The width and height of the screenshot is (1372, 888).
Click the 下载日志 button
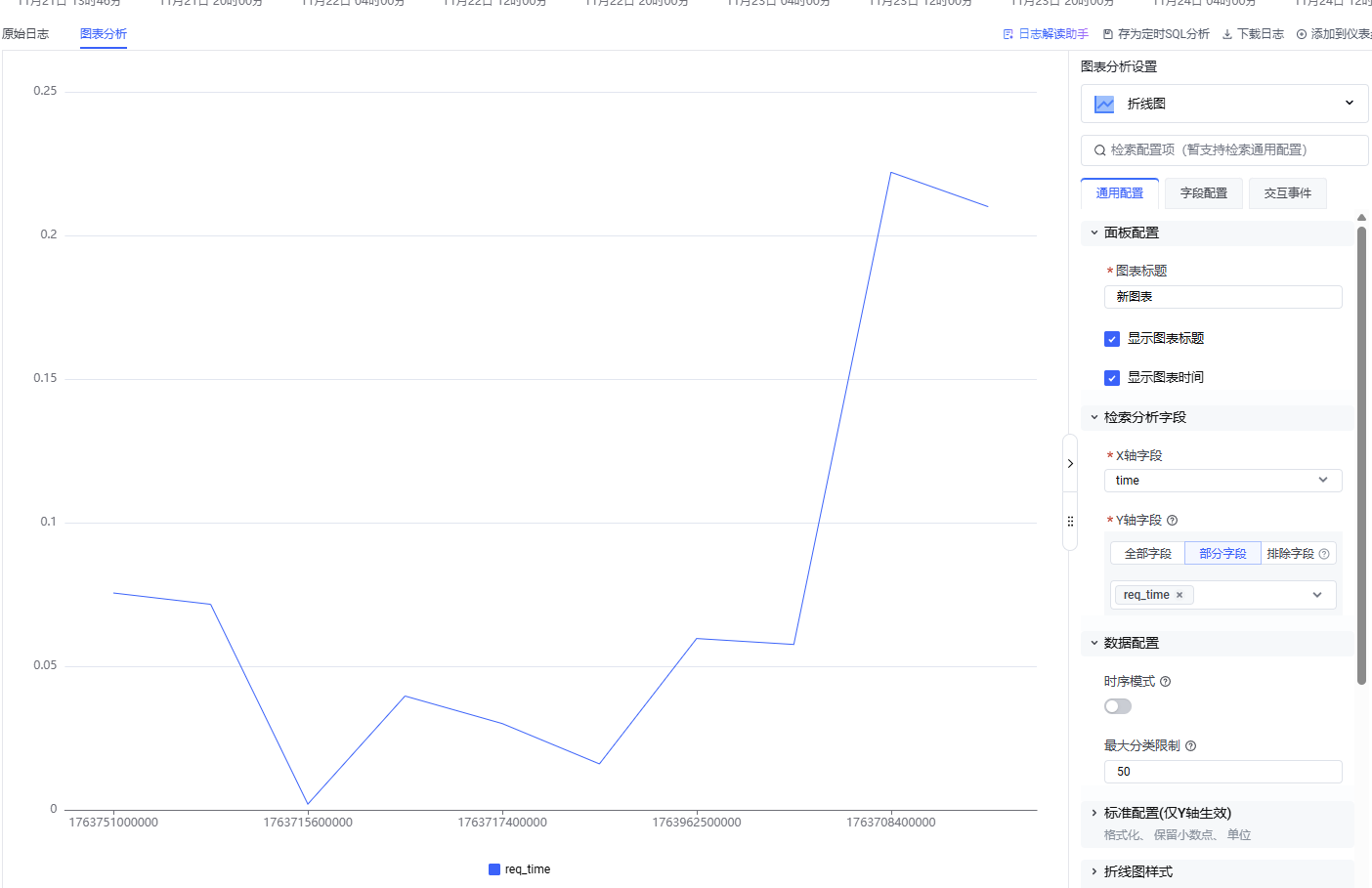pos(1253,34)
